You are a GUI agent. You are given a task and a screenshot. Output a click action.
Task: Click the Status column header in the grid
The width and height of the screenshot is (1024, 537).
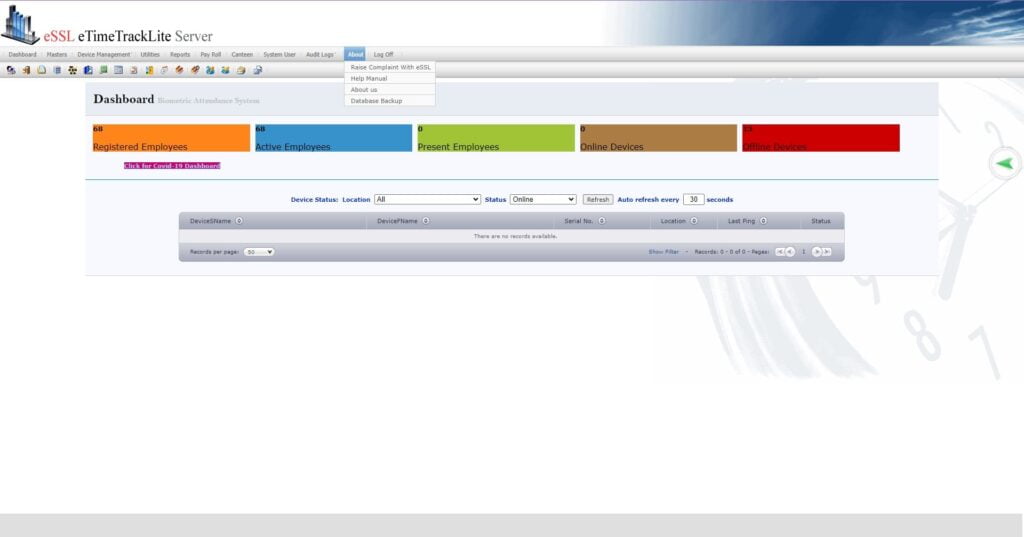(821, 221)
